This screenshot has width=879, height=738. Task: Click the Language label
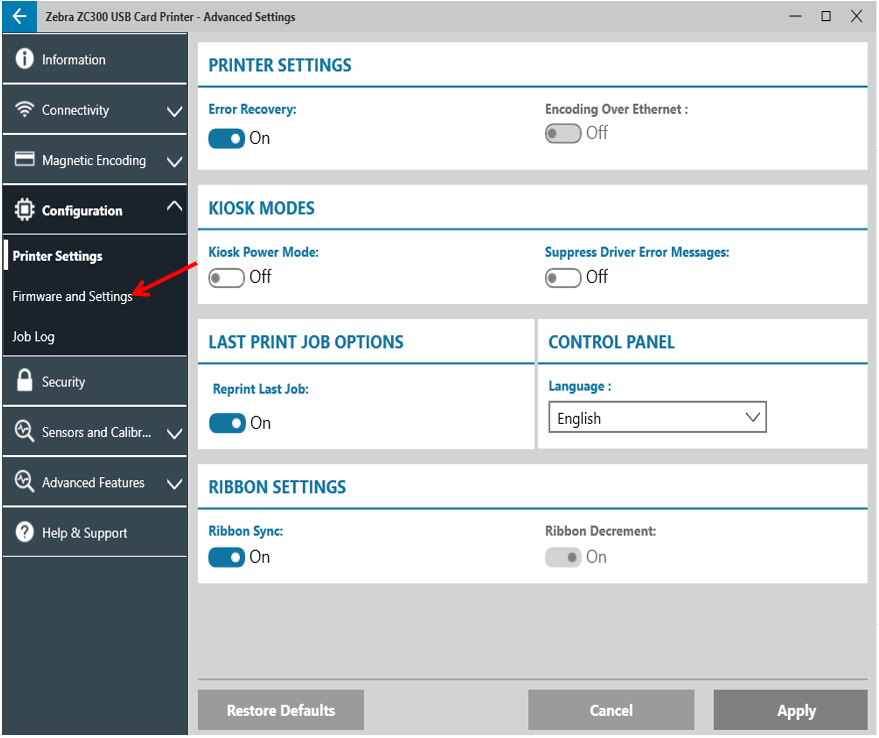[x=580, y=386]
